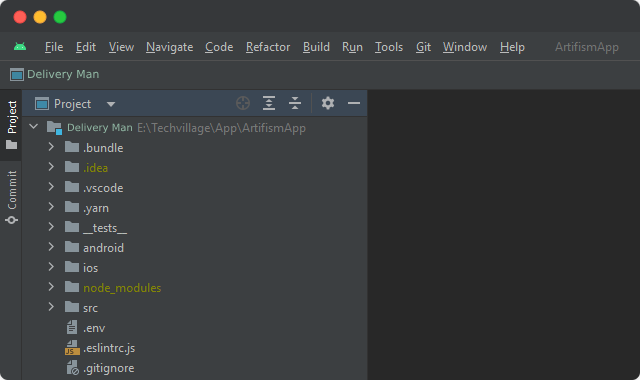This screenshot has width=640, height=380.
Task: Click the macOS green zoom window button
Action: point(60,17)
